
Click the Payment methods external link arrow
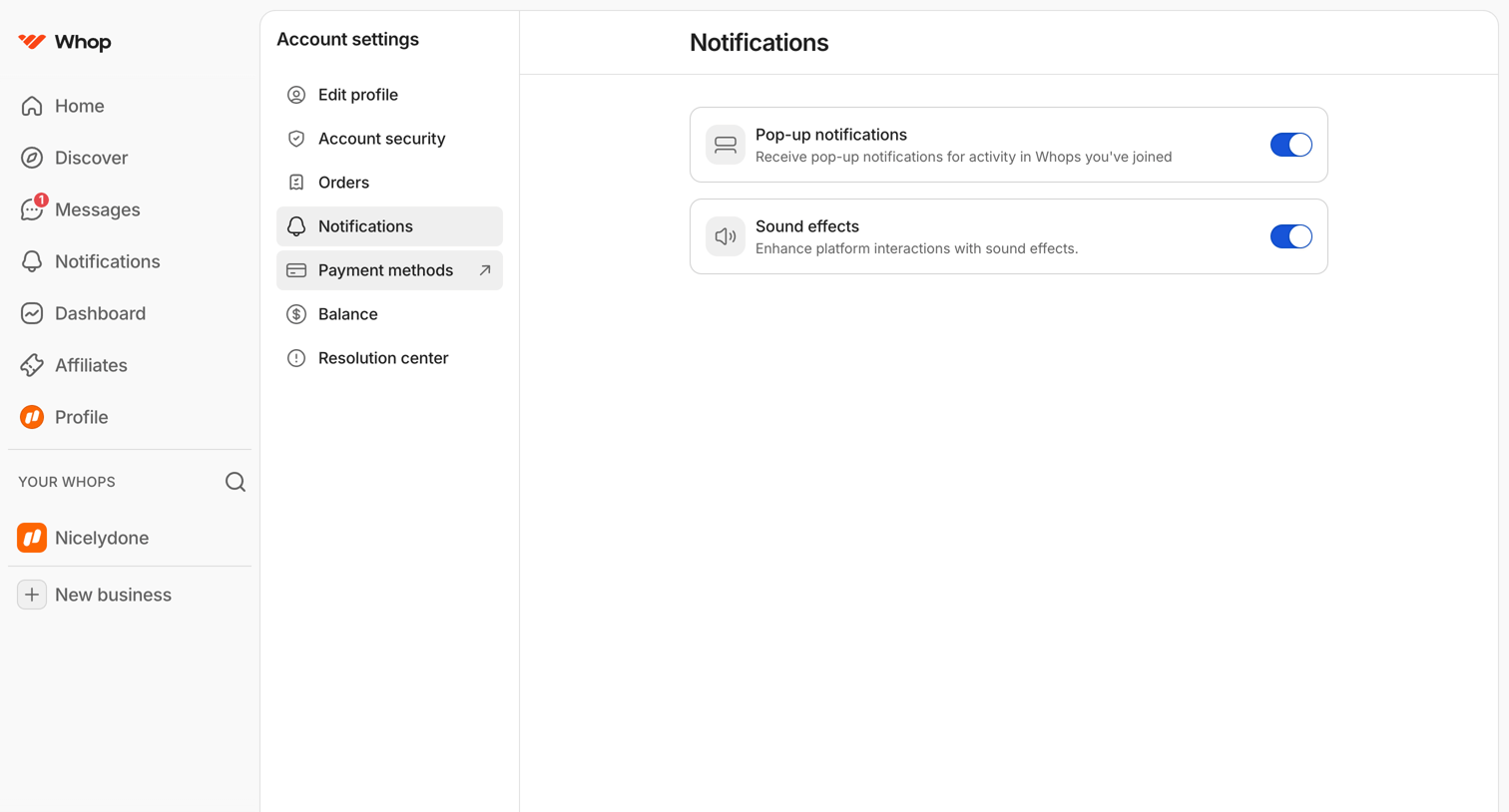pos(485,270)
